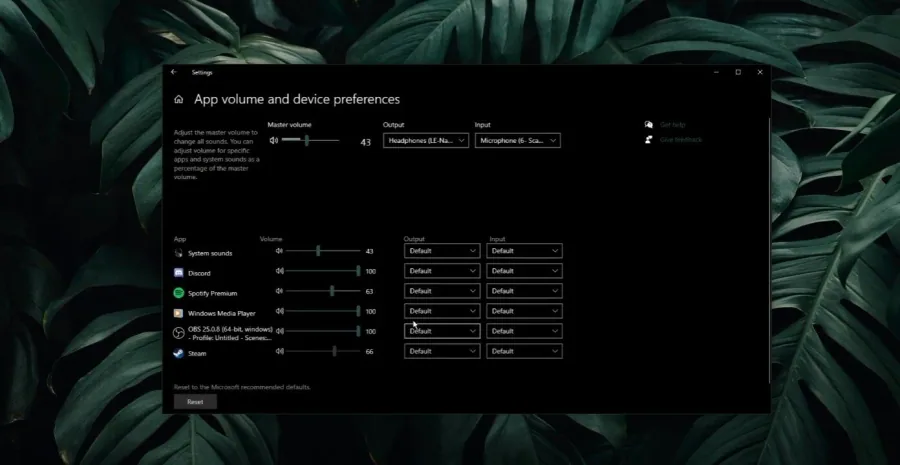Click the Master volume slider handle
Screen dimensions: 900x465
point(307,140)
